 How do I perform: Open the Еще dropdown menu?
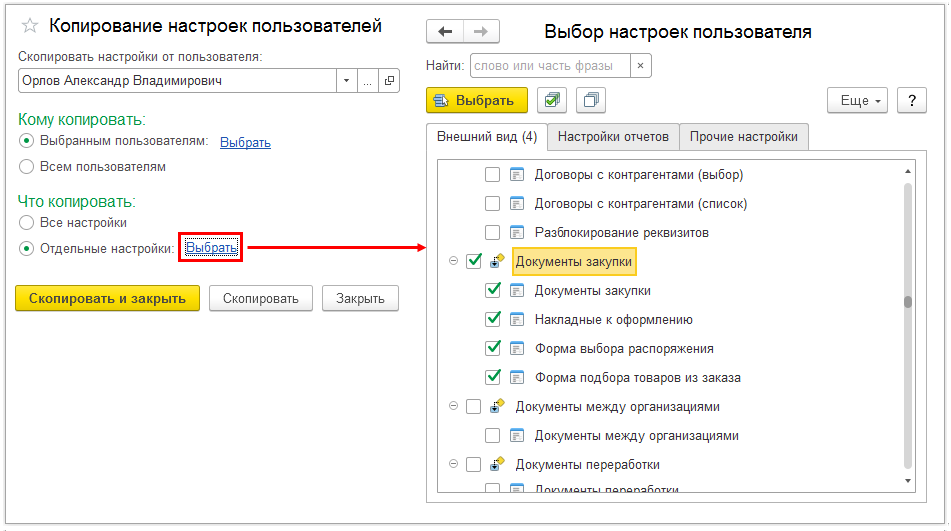(857, 100)
